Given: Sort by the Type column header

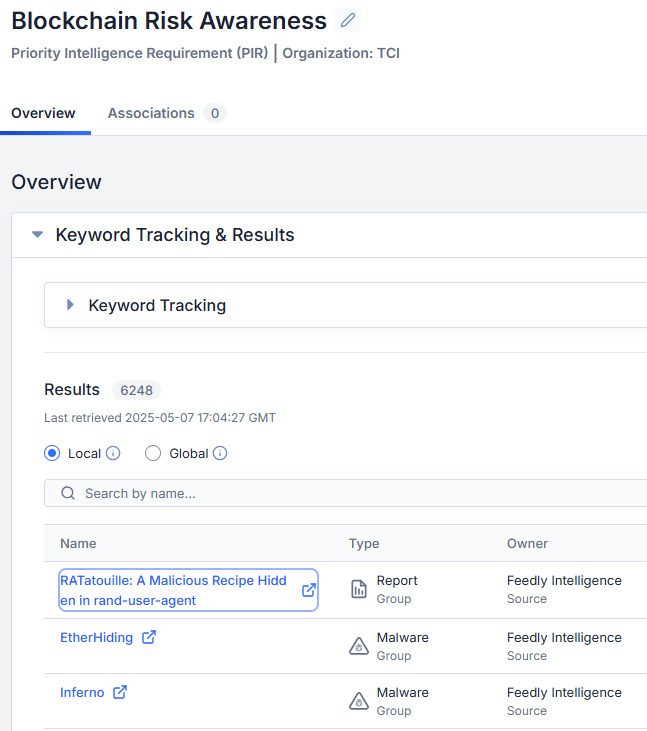Looking at the screenshot, I should point(364,544).
